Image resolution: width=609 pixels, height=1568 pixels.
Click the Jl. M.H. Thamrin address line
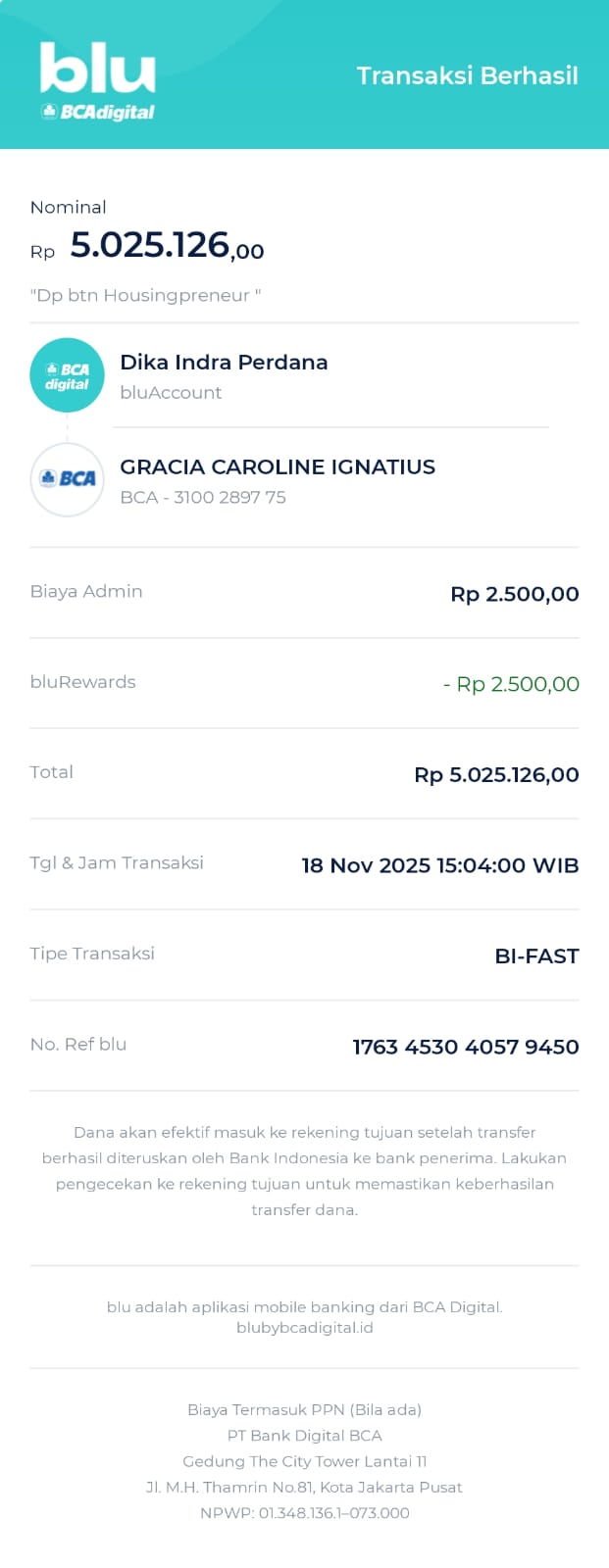304,1487
